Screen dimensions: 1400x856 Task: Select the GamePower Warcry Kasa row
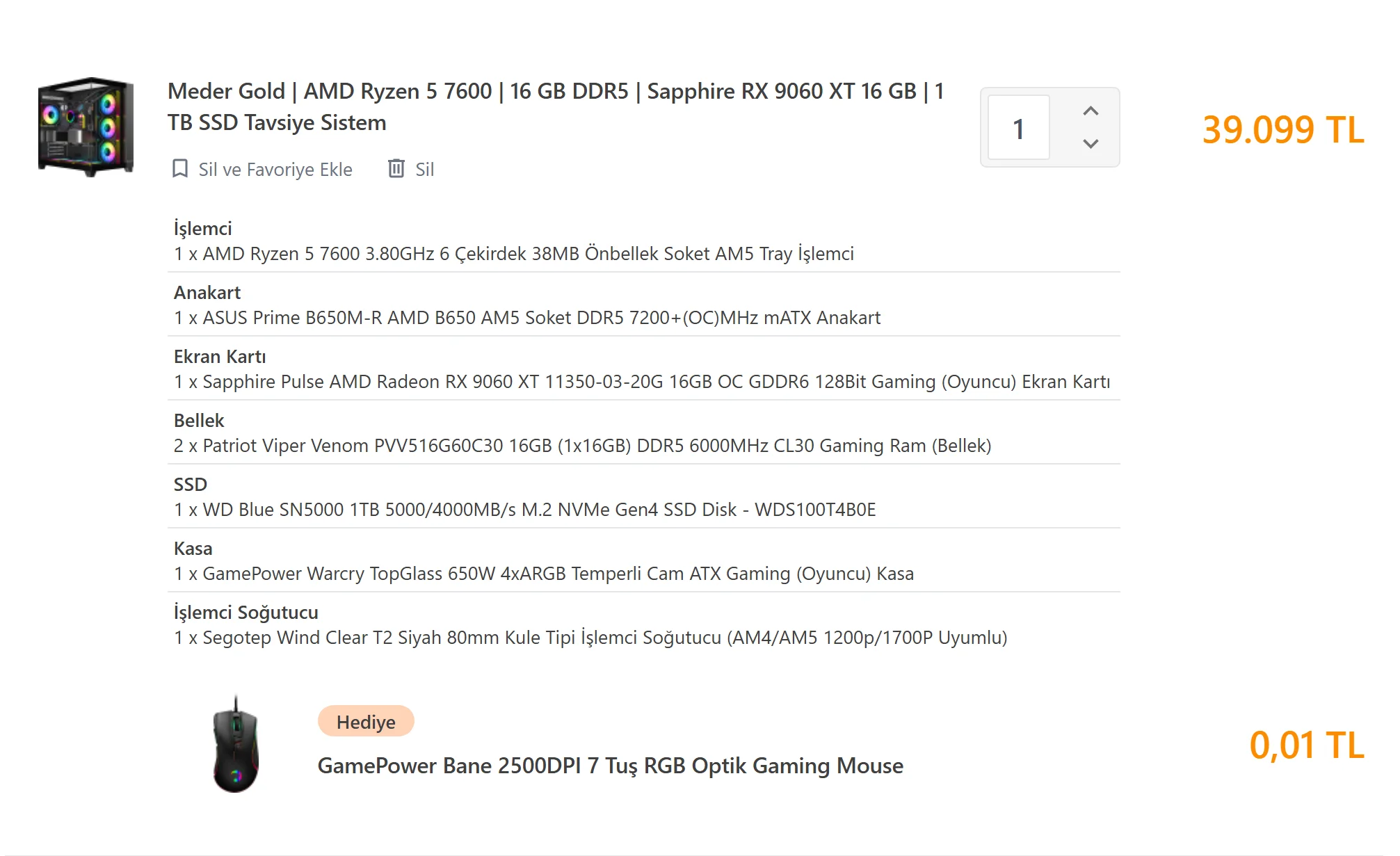pyautogui.click(x=543, y=574)
